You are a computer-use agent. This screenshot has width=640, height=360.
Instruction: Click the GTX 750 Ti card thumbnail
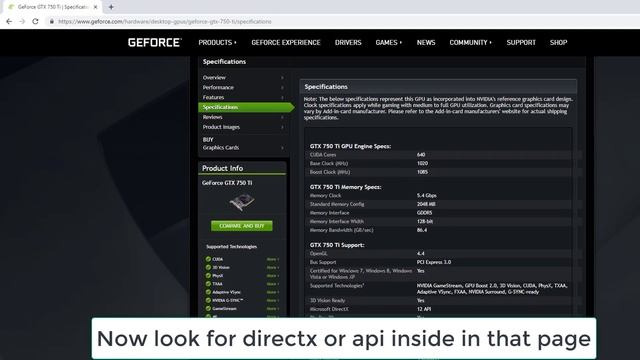242,202
